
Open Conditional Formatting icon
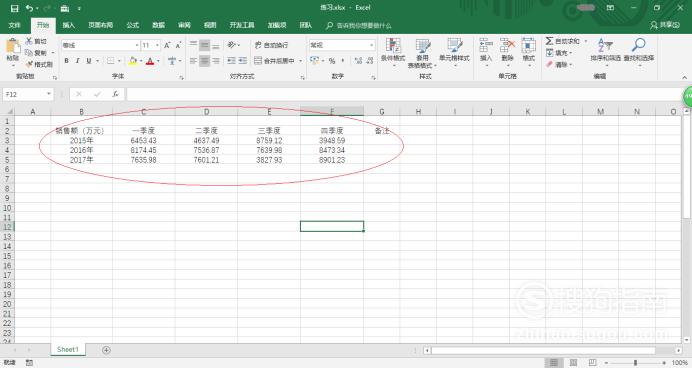[393, 45]
